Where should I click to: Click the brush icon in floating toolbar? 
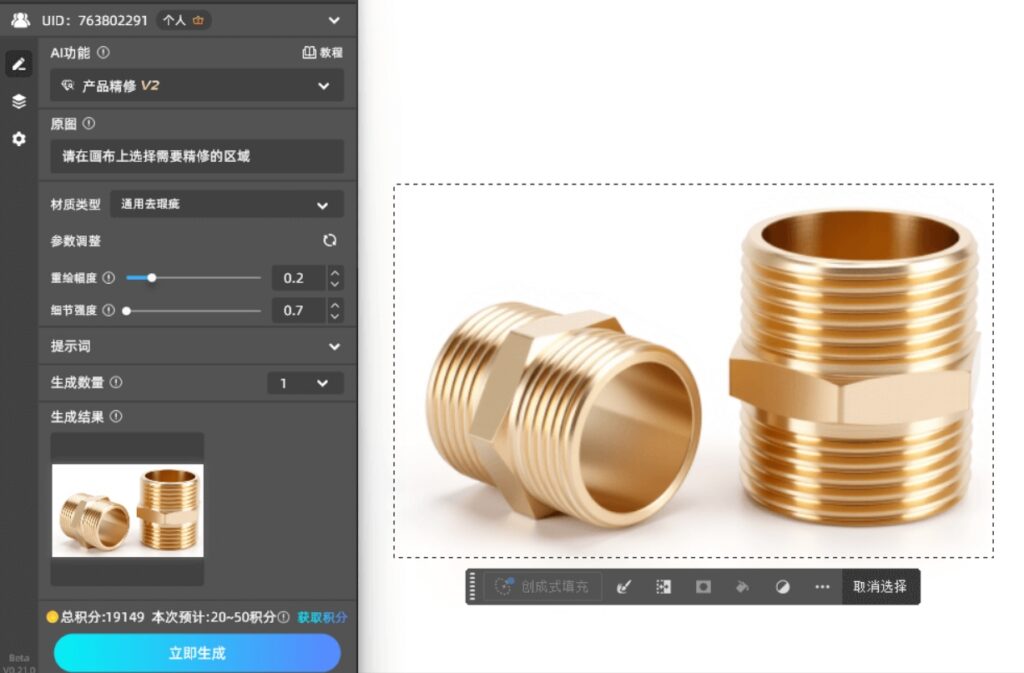point(623,587)
